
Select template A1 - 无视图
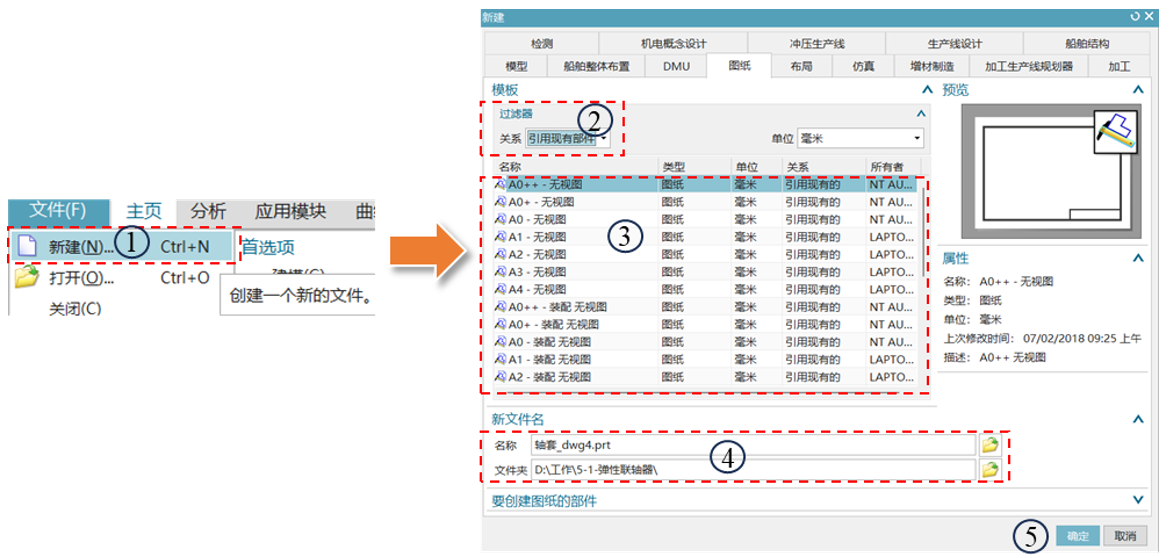[x=705, y=237]
